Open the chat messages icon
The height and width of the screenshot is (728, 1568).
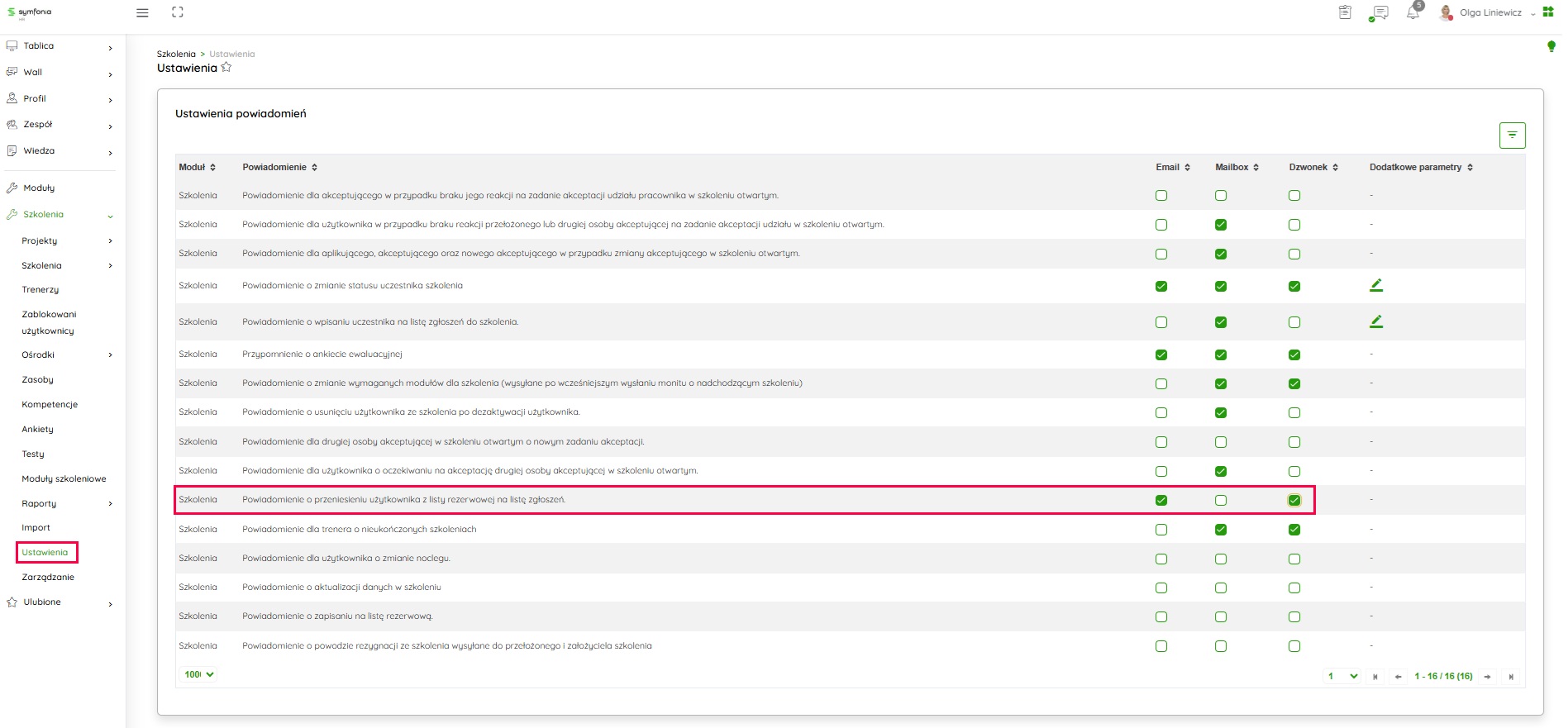pyautogui.click(x=1379, y=13)
